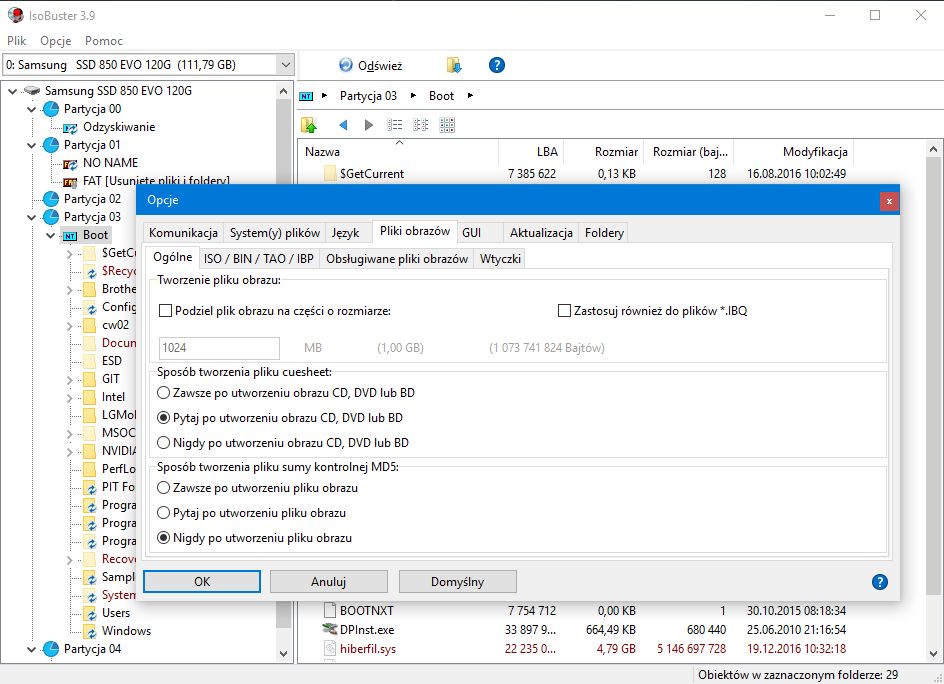Image resolution: width=944 pixels, height=684 pixels.
Task: Click the 1024 MB size field
Action: coord(219,347)
